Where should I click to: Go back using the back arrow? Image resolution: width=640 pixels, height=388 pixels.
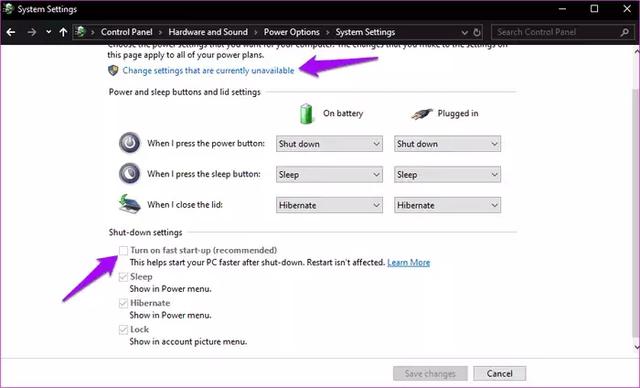pos(11,32)
